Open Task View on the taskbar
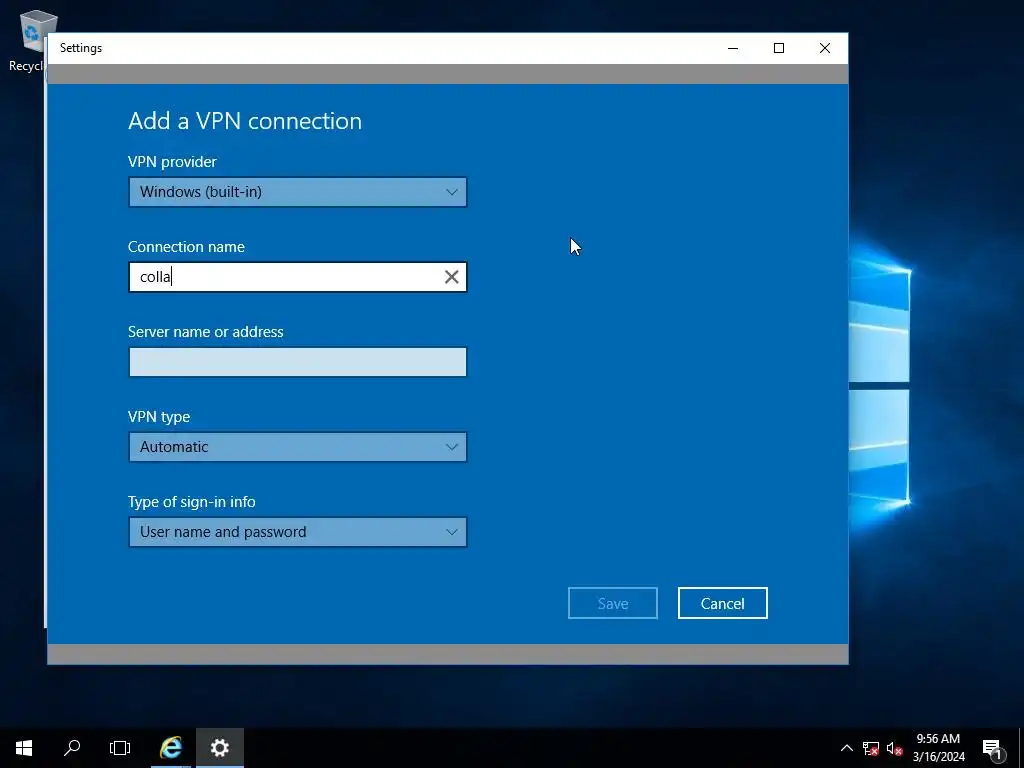 tap(120, 748)
